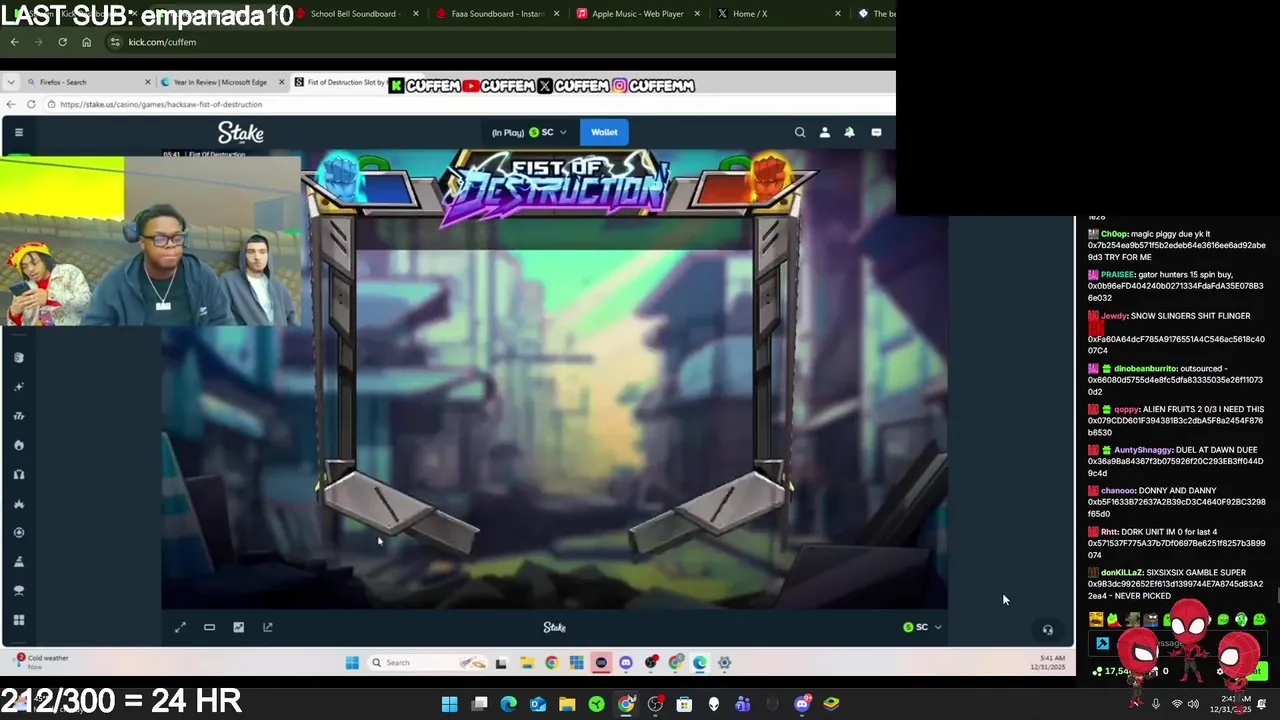Viewport: 1280px width, 720px height.
Task: Go to outer browser home button
Action: coord(86,42)
